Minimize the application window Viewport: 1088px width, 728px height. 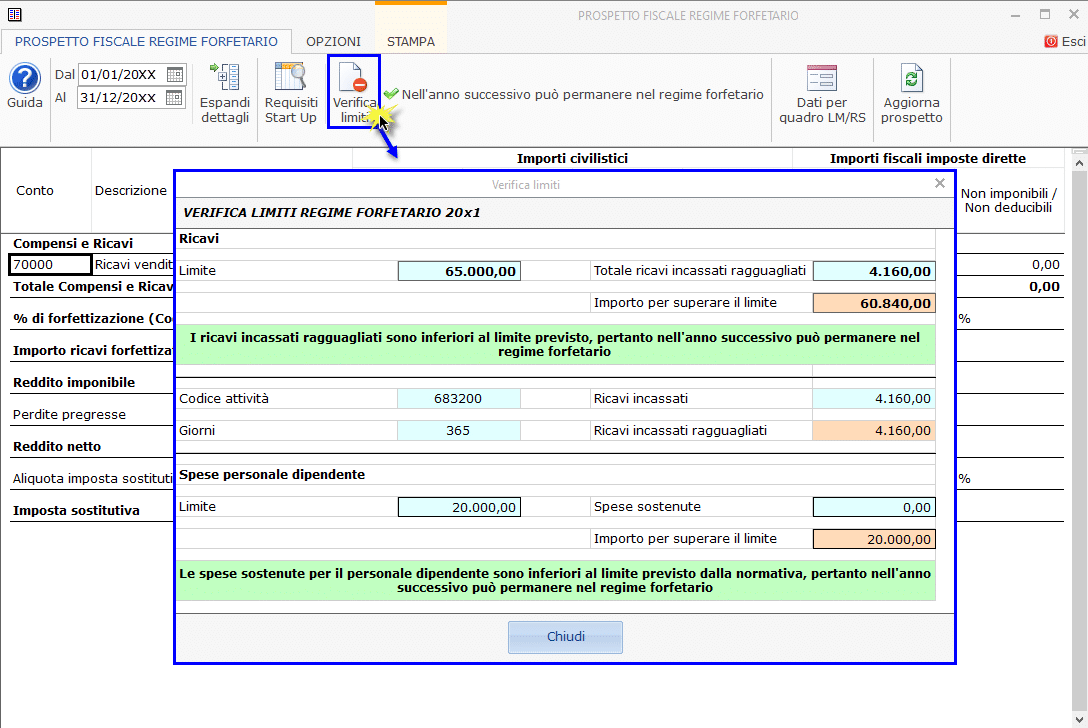click(1015, 15)
